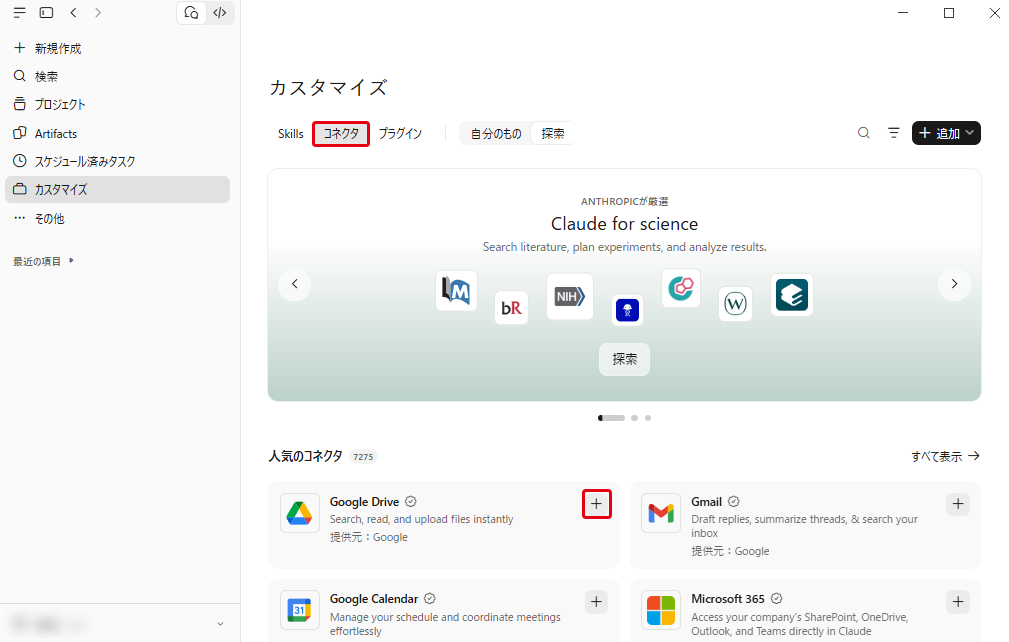The height and width of the screenshot is (642, 1009).
Task: Click Google Calendar verified badge icon
Action: coord(430,599)
